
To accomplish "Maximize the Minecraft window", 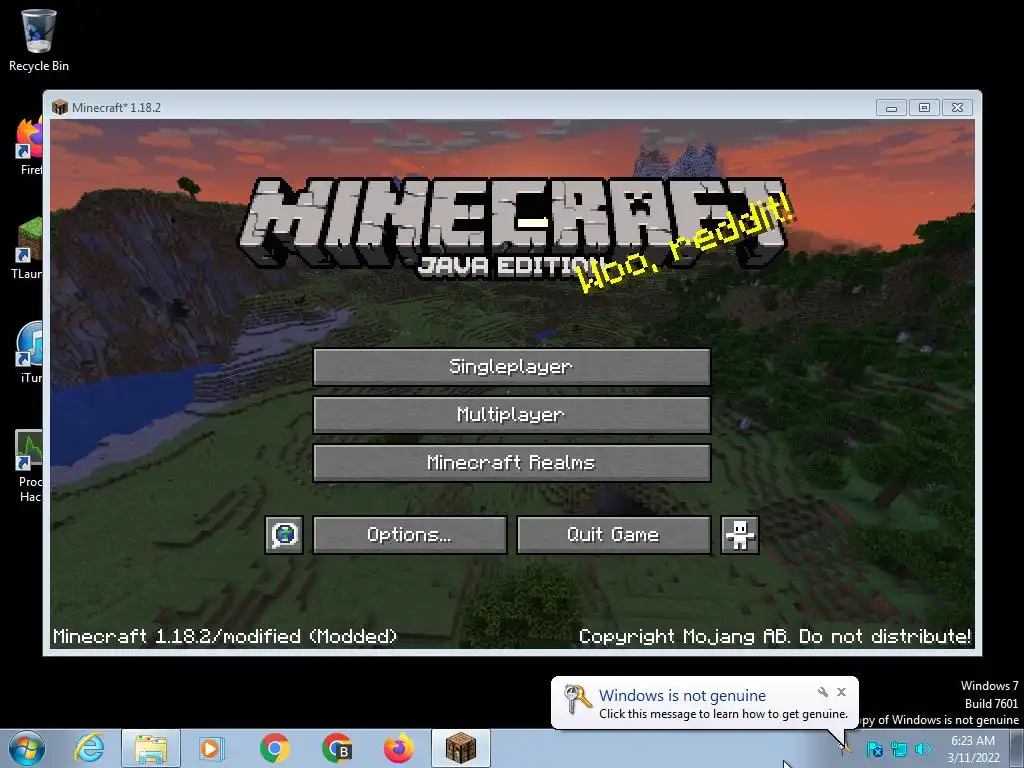I will (x=924, y=108).
